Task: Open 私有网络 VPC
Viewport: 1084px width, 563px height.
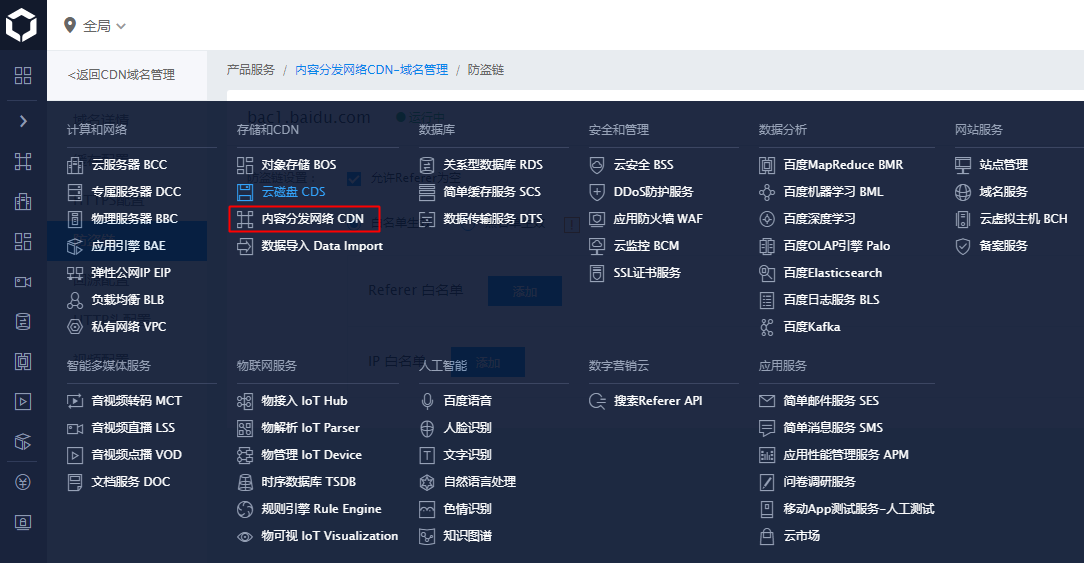Action: [129, 326]
